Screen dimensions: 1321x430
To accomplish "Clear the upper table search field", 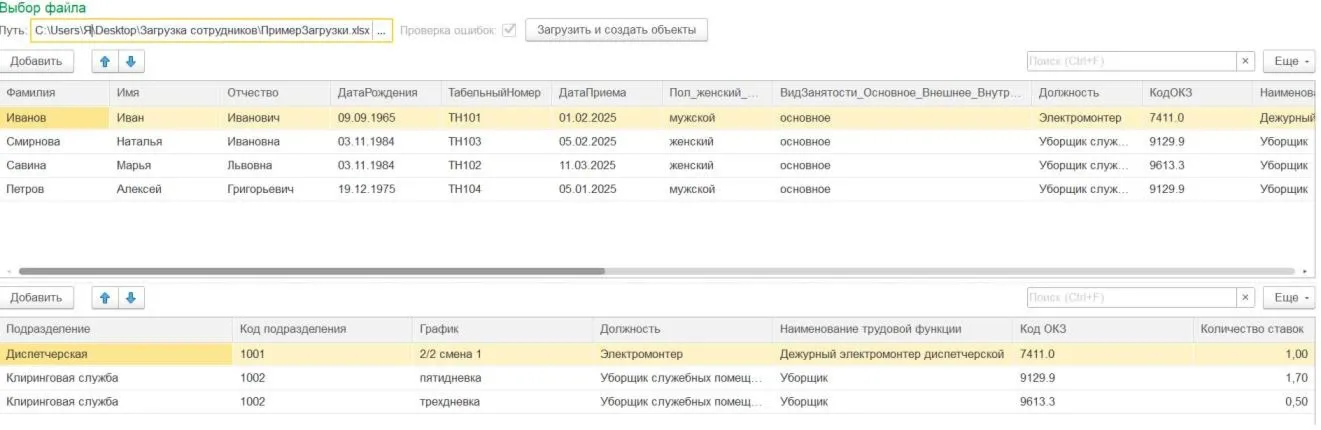I will click(1246, 61).
